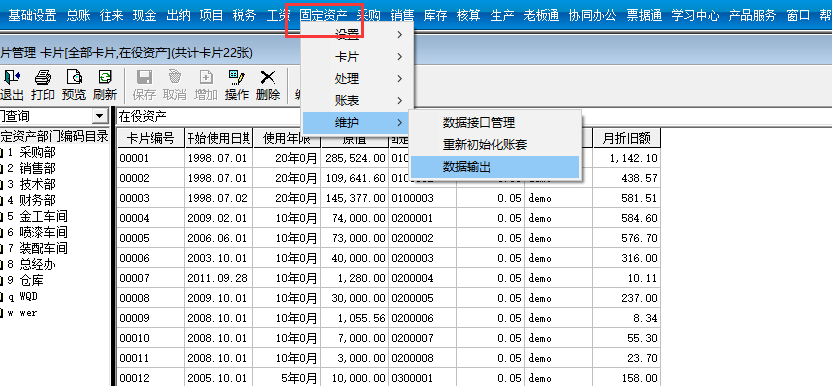Viewport: 832px width, 386px height.
Task: Click the 退出 exit toolbar icon
Action: 11,85
